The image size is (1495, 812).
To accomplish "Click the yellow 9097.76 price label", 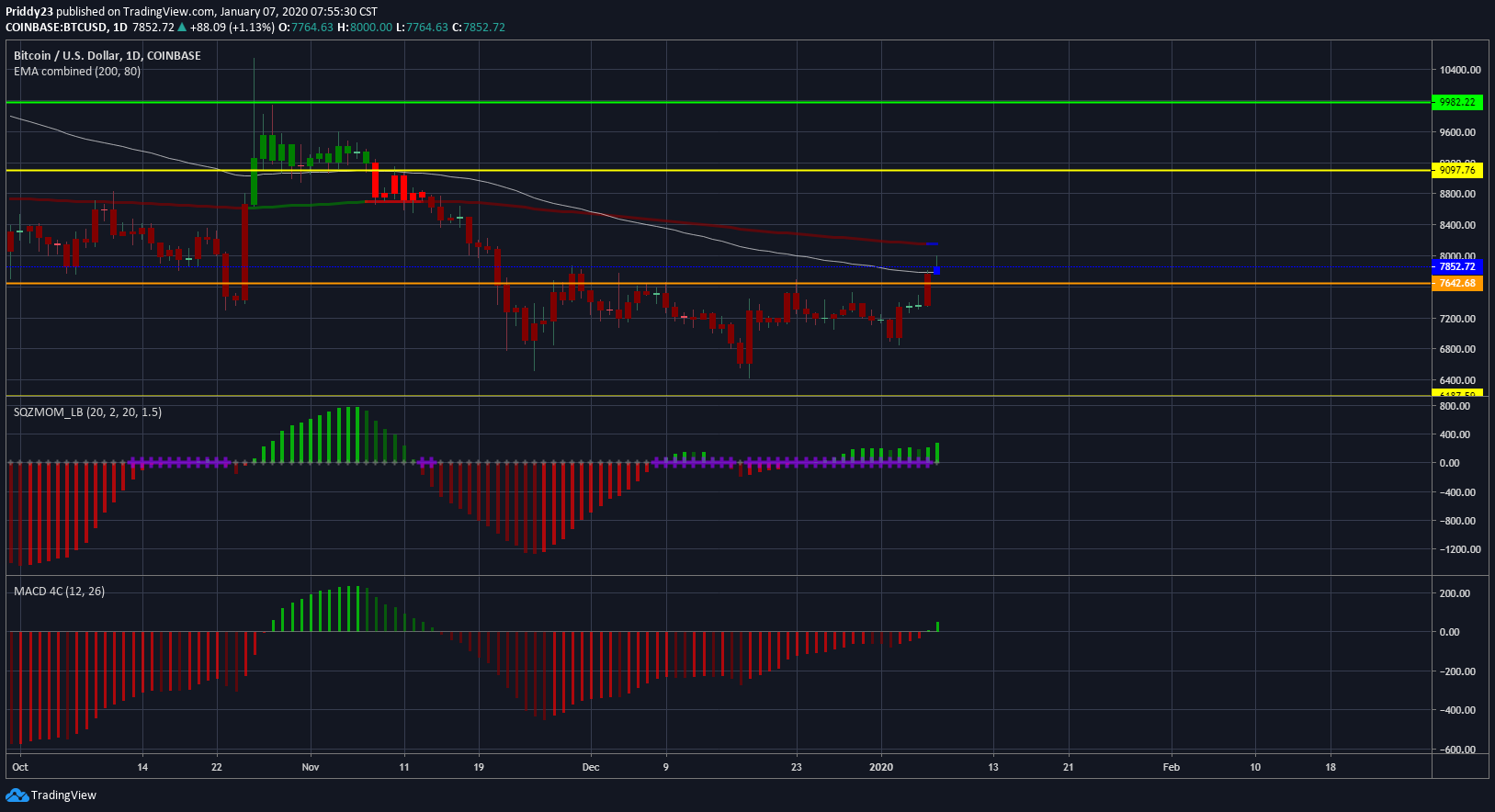I will pos(1457,170).
